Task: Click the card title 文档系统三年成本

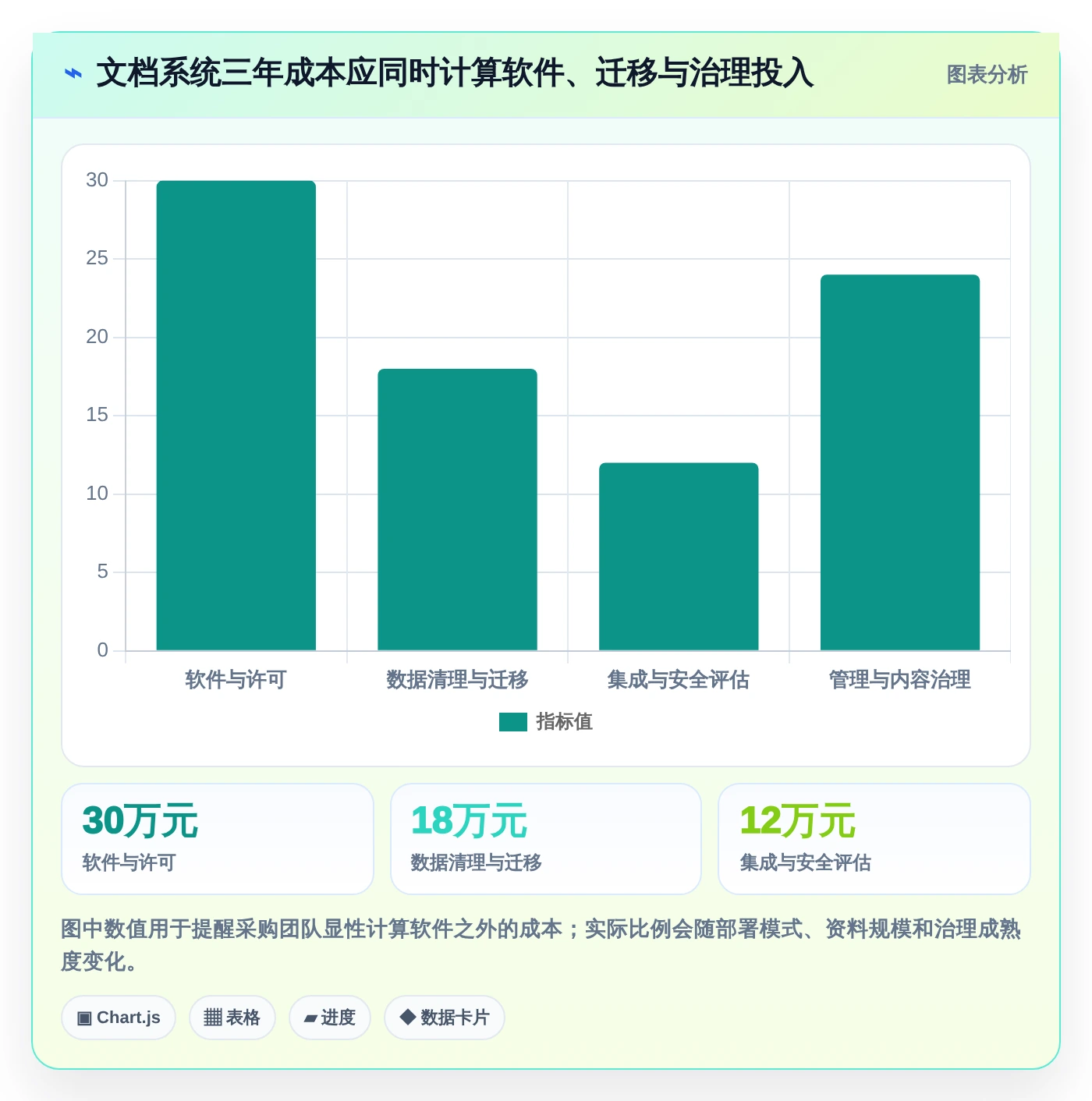Action: 455,73
